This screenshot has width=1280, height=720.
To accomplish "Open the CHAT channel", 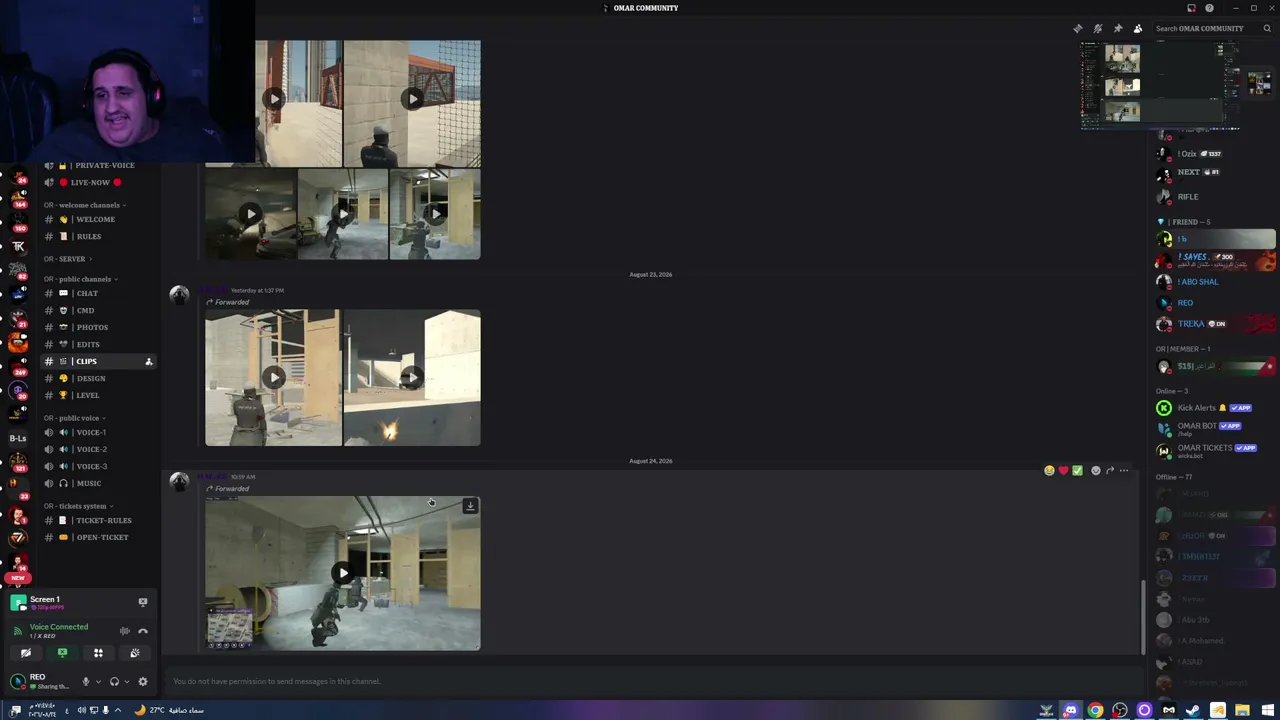I will point(98,293).
